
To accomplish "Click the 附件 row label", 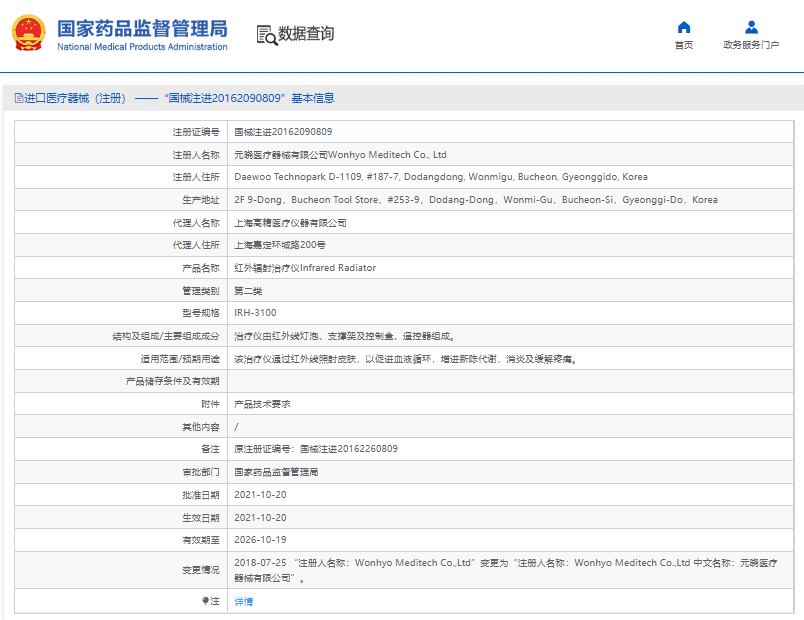I will (x=210, y=404).
